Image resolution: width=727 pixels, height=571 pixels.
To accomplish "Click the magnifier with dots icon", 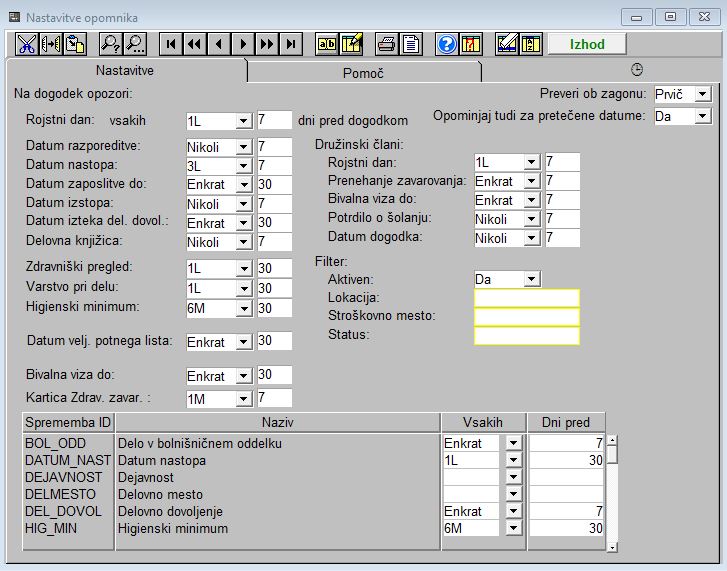I will (135, 44).
